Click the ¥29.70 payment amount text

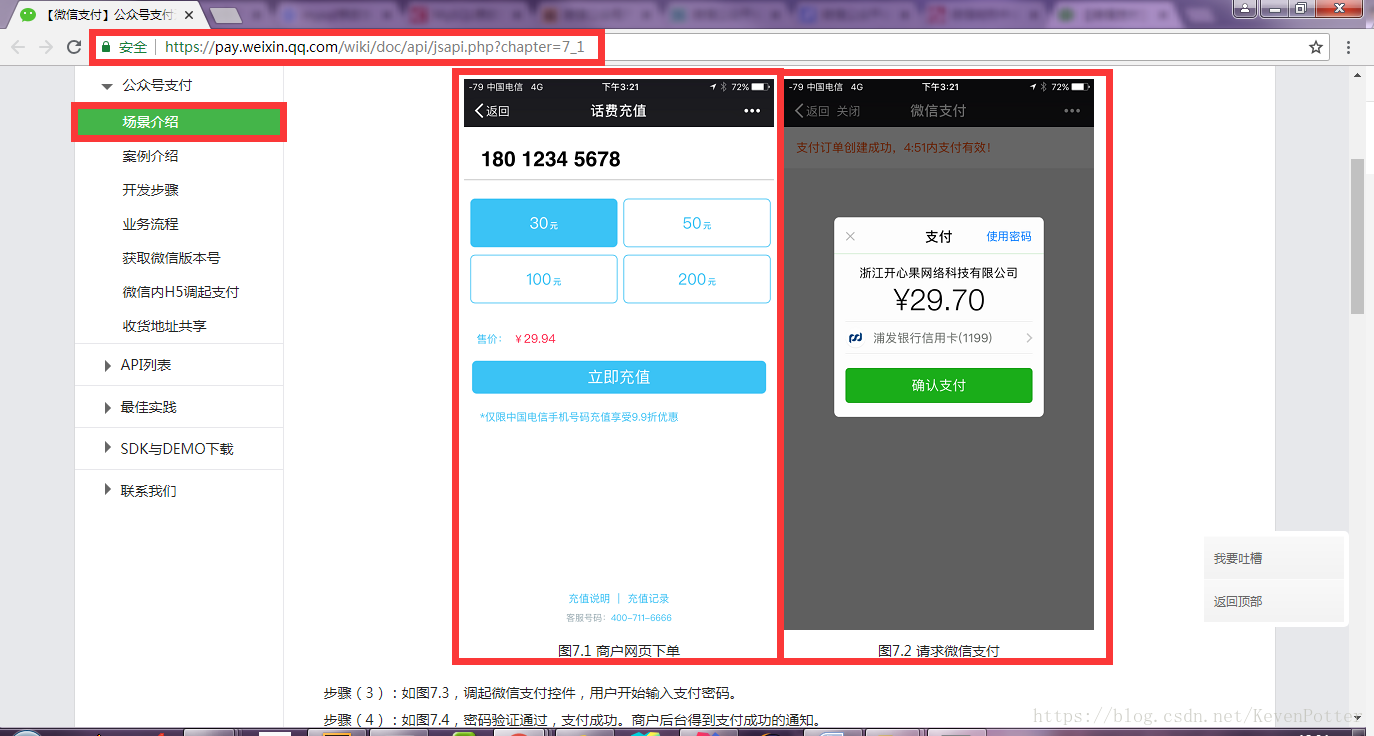tap(939, 300)
